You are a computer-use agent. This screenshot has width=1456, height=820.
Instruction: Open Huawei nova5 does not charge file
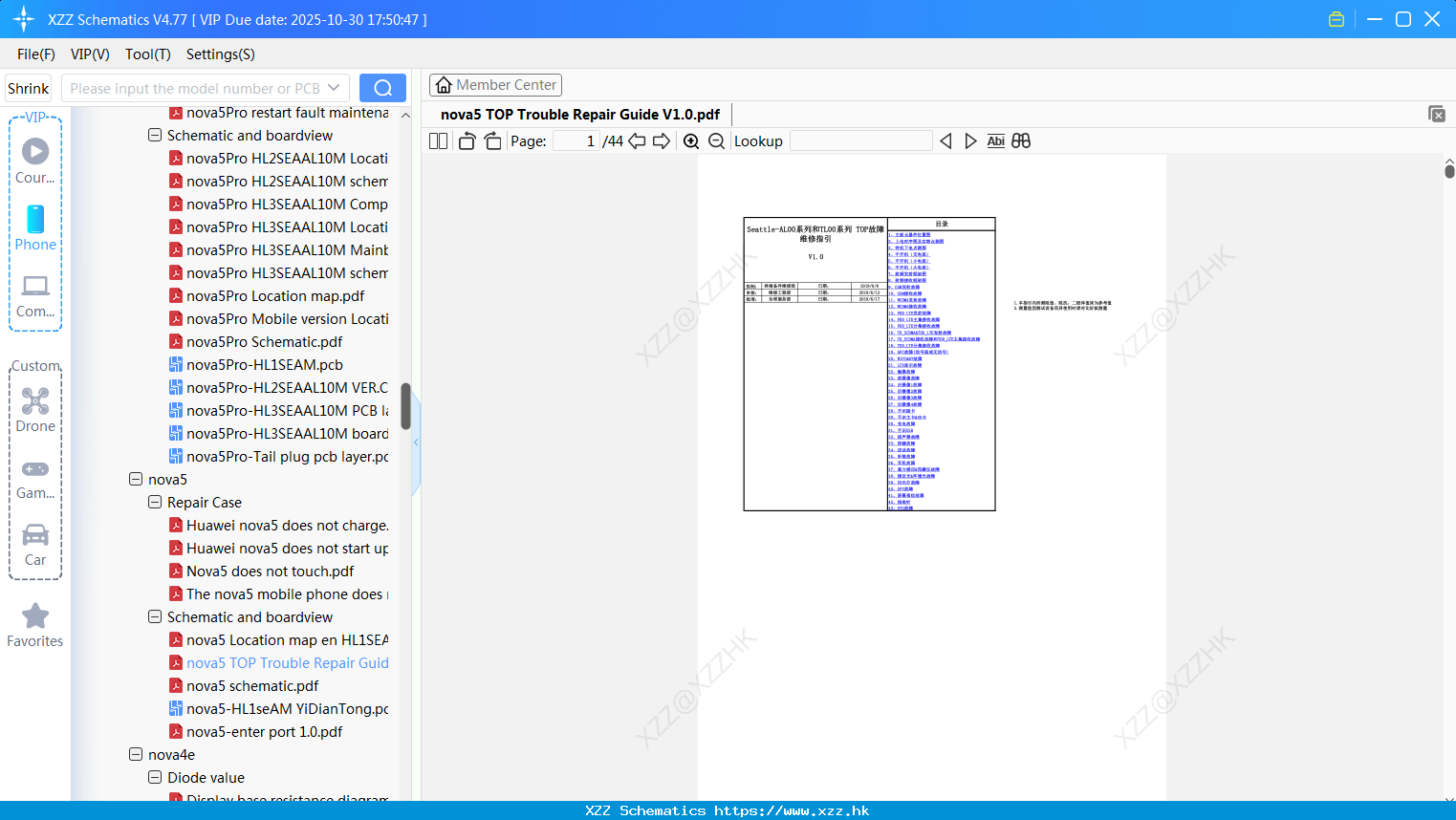tap(278, 525)
